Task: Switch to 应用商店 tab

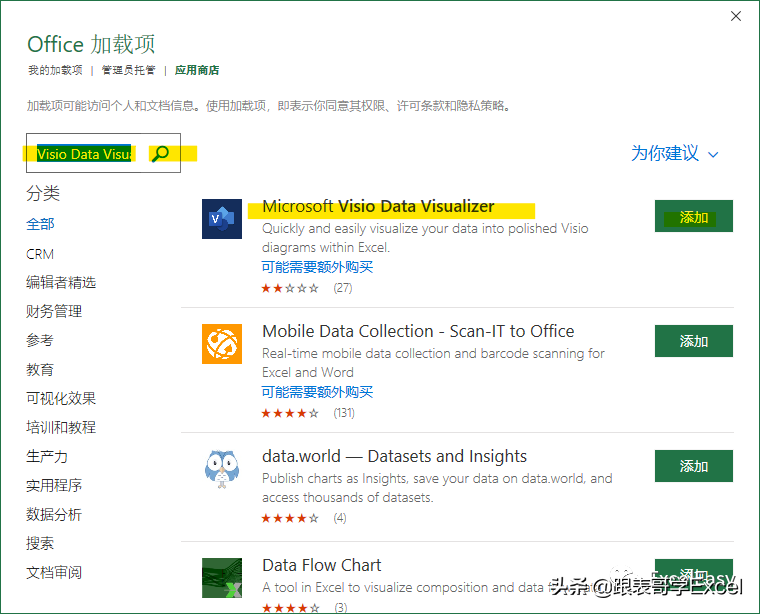Action: (197, 70)
